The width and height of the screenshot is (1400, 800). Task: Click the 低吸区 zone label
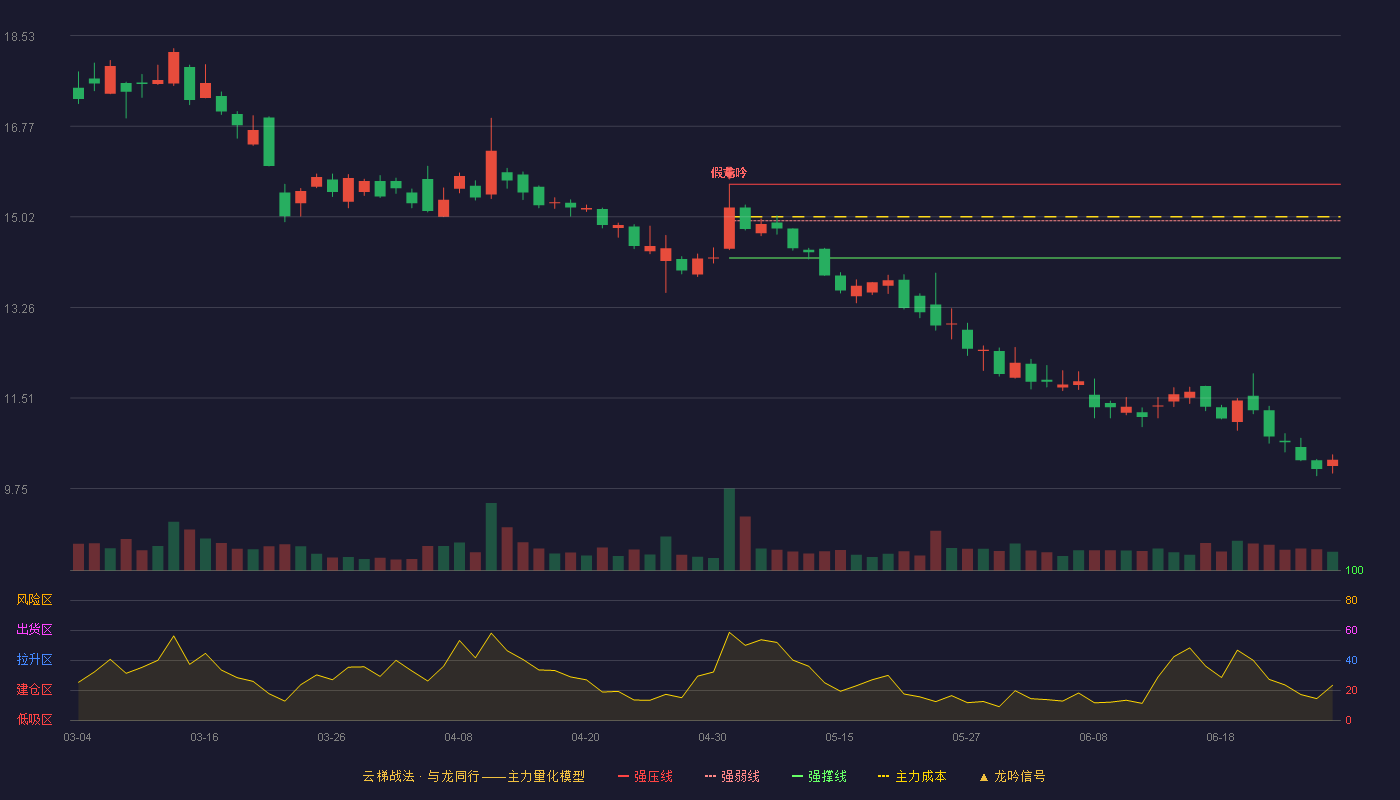[34, 720]
